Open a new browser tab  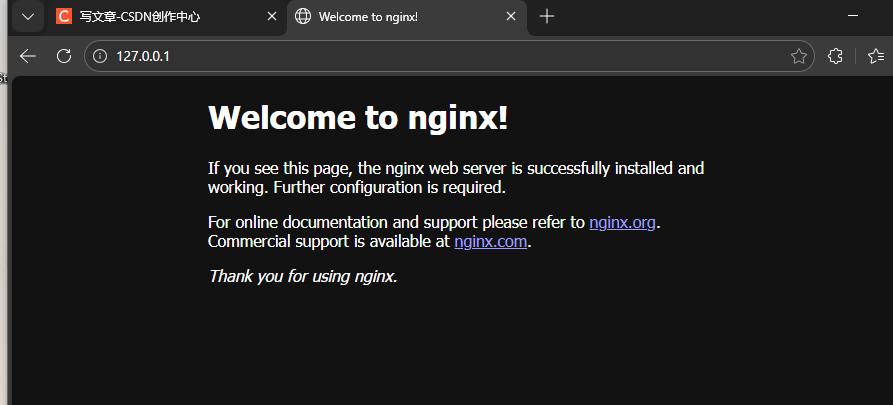tap(547, 17)
